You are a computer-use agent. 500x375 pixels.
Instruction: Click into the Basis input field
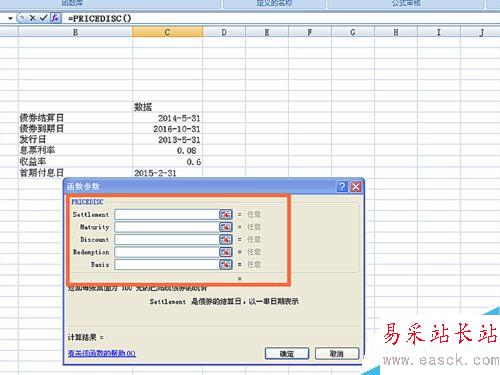[x=167, y=264]
